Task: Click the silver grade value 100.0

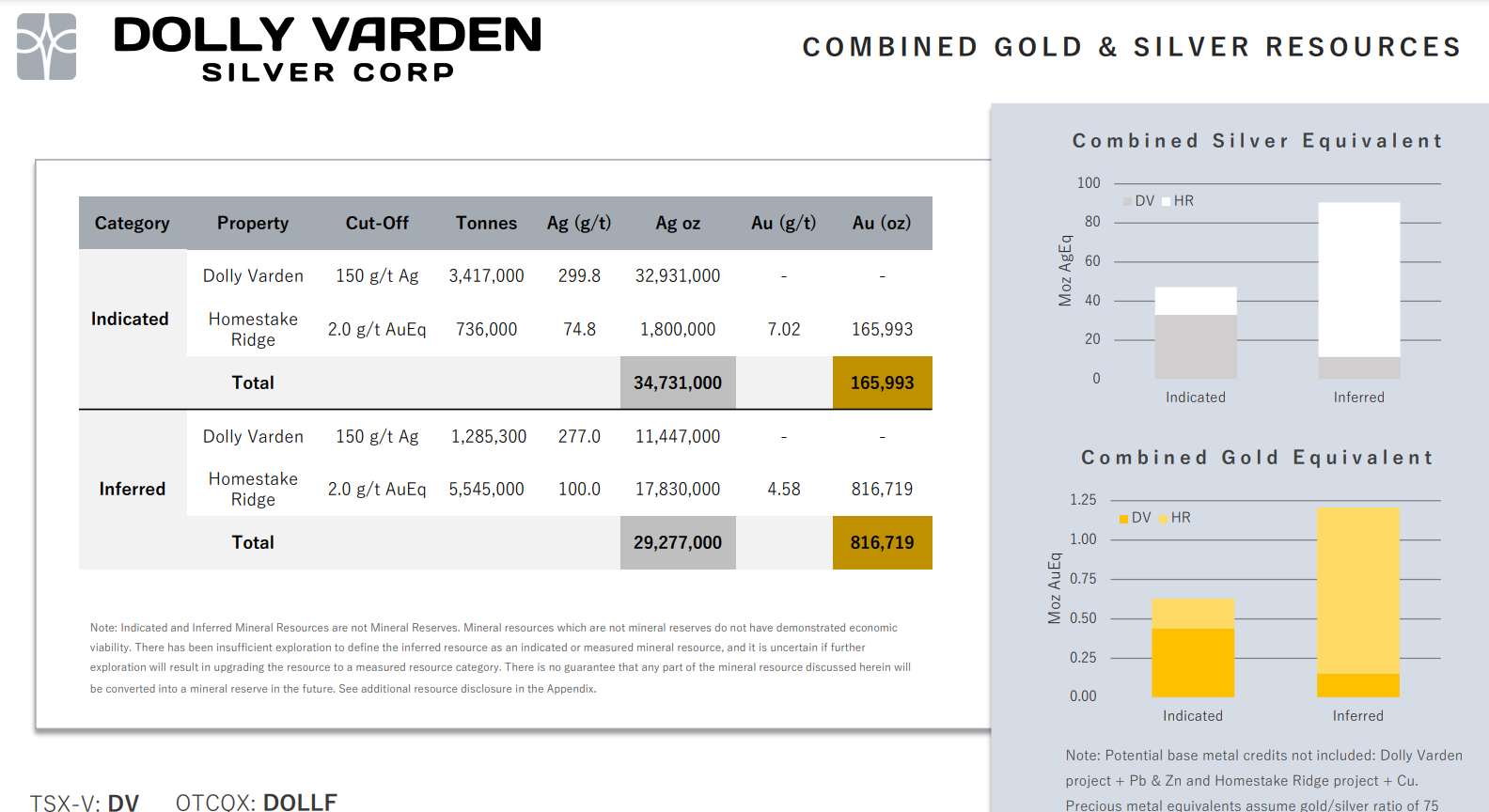Action: pyautogui.click(x=579, y=490)
